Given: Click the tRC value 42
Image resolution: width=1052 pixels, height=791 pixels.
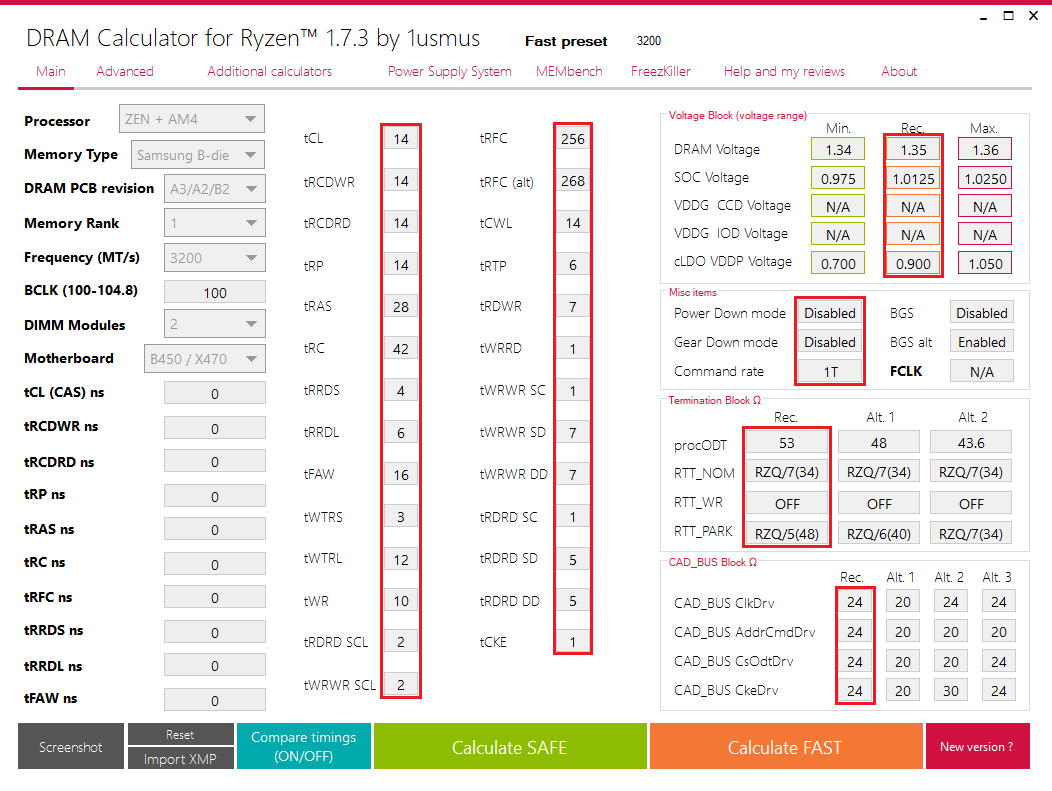Looking at the screenshot, I should (401, 349).
